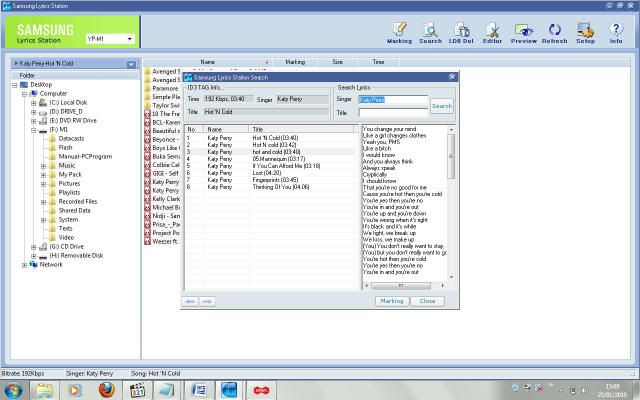This screenshot has width=640, height=400.
Task: Select the Playlists folder
Action: click(69, 193)
